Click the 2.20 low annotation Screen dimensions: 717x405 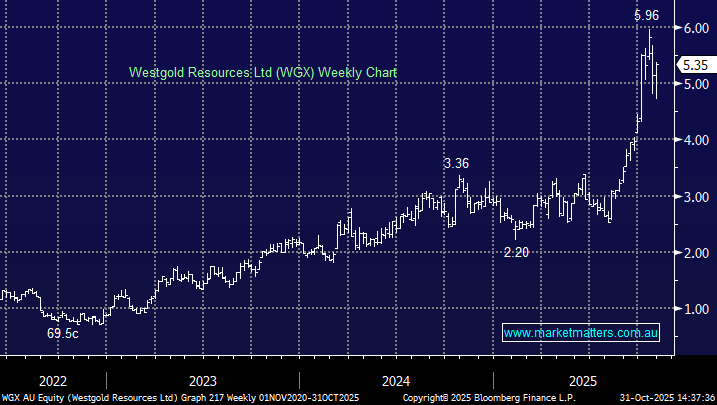point(515,253)
